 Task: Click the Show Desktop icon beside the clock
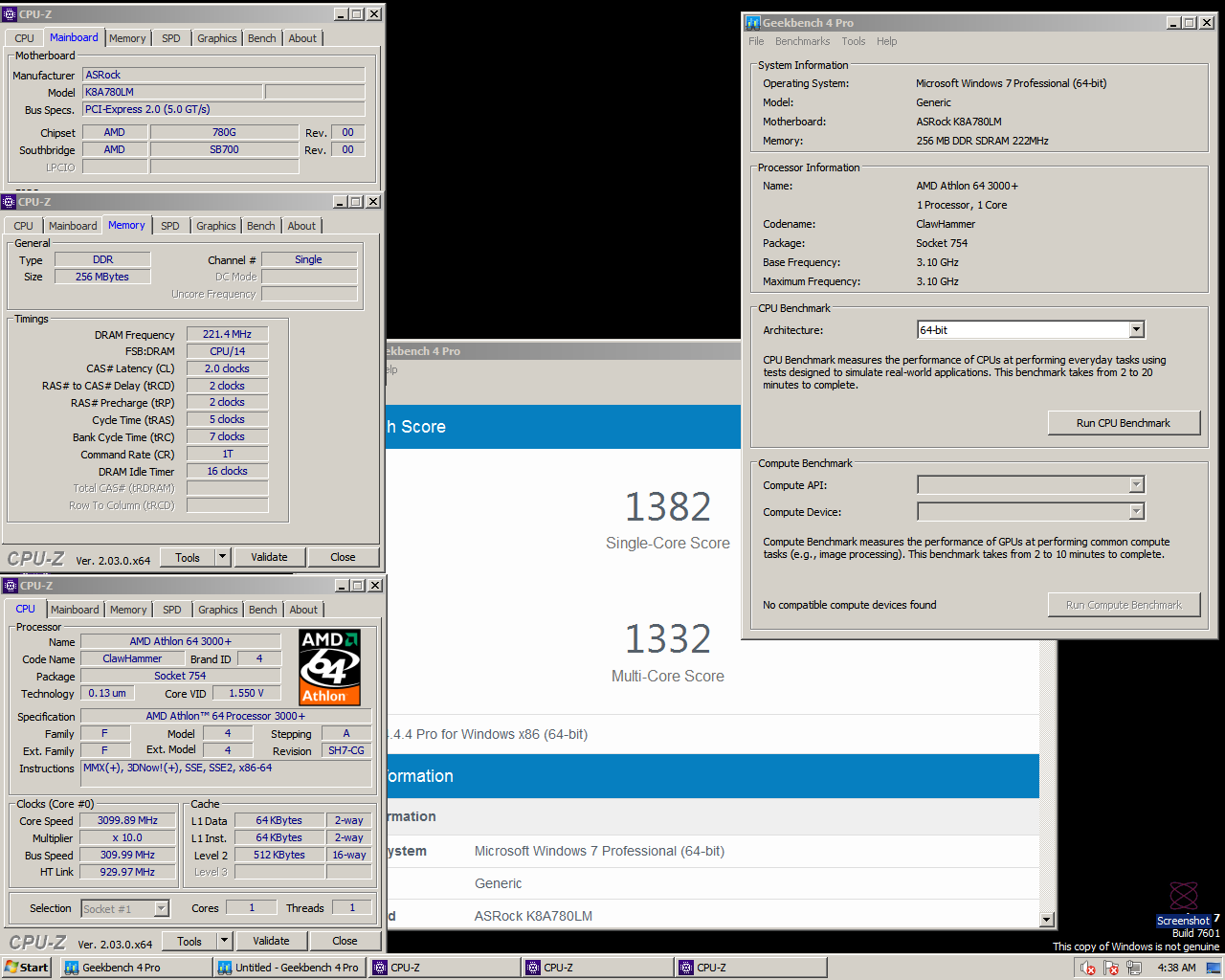[x=1214, y=968]
